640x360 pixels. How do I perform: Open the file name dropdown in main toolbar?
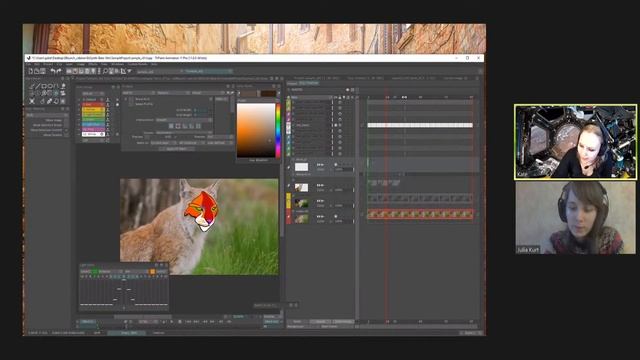pyautogui.click(x=160, y=71)
